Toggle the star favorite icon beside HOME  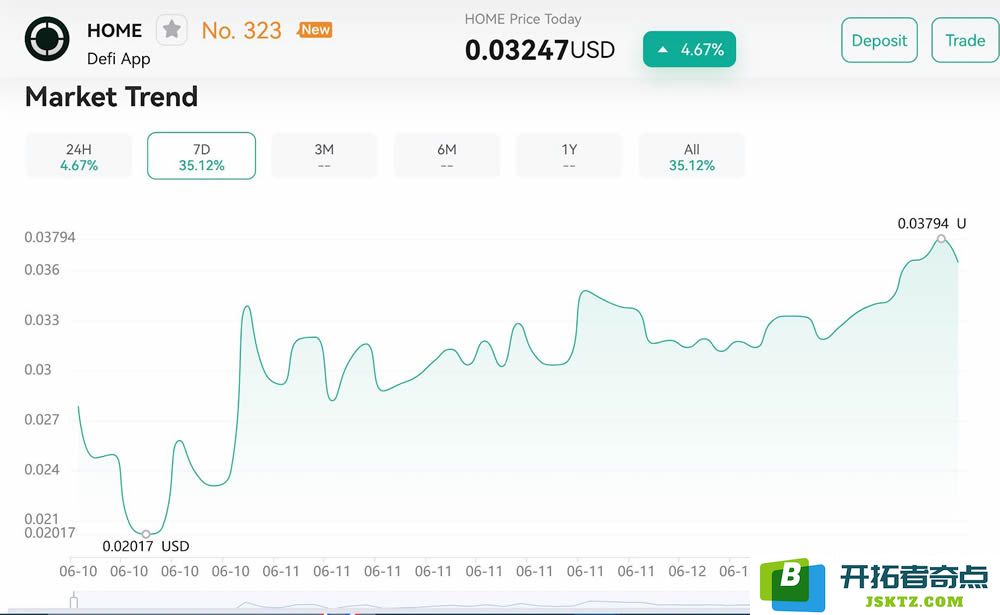point(172,29)
